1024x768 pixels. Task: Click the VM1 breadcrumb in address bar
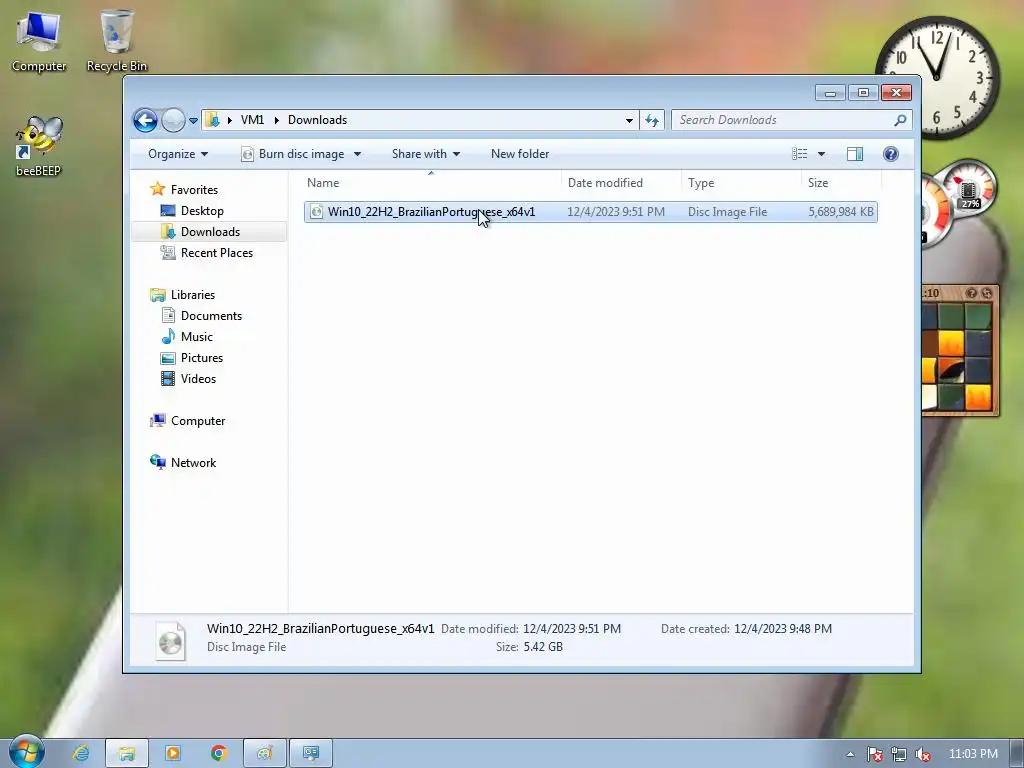click(x=252, y=120)
